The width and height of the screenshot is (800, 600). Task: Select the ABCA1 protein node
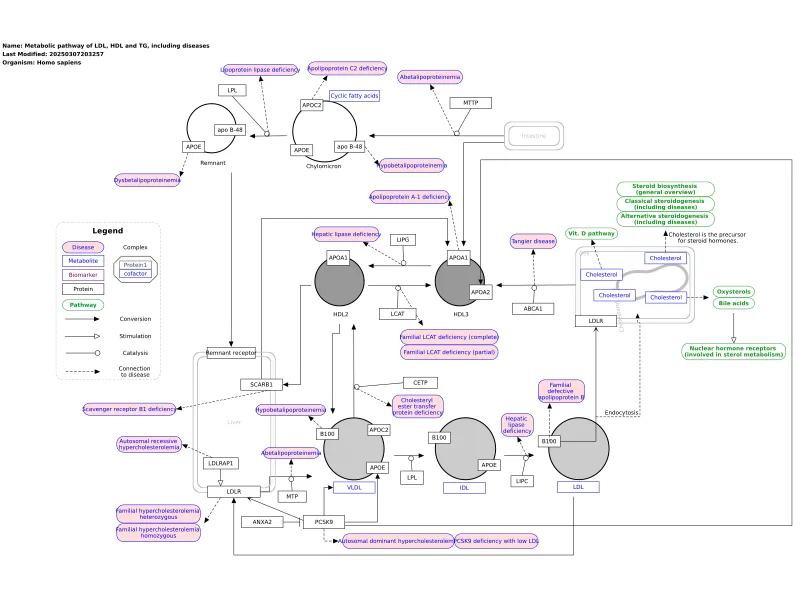[533, 308]
